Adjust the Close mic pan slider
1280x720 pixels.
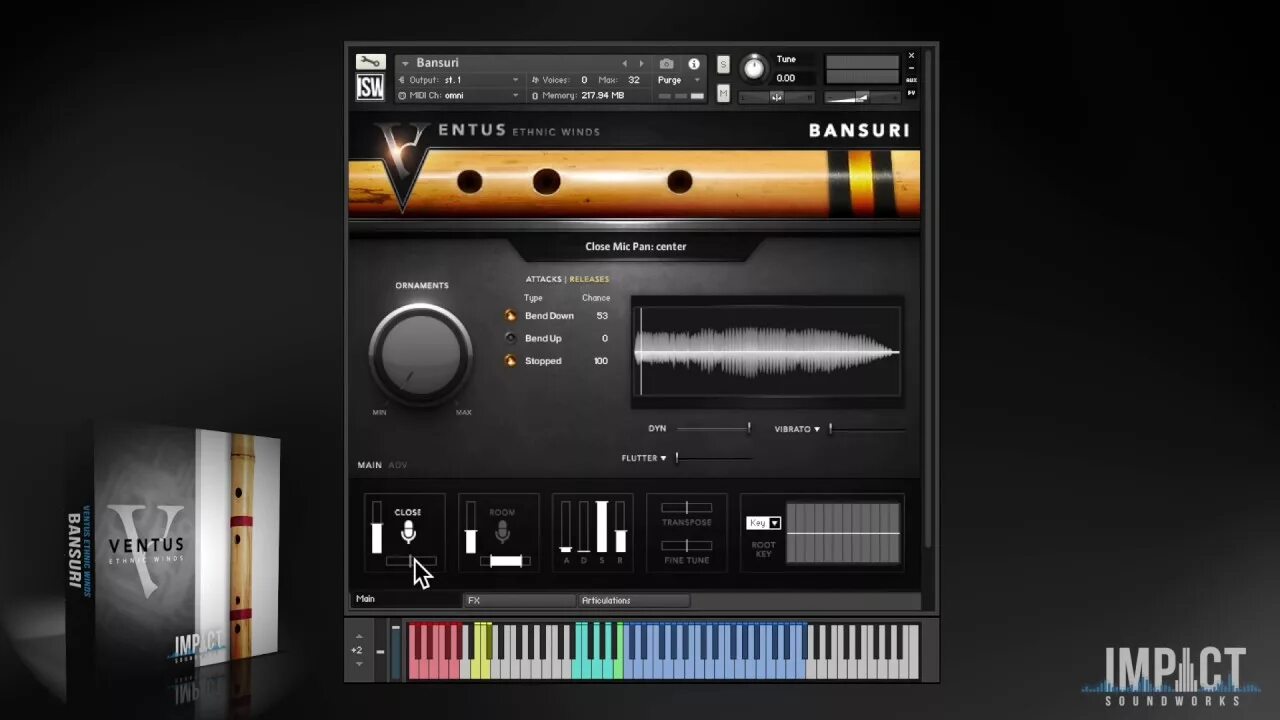coord(411,561)
